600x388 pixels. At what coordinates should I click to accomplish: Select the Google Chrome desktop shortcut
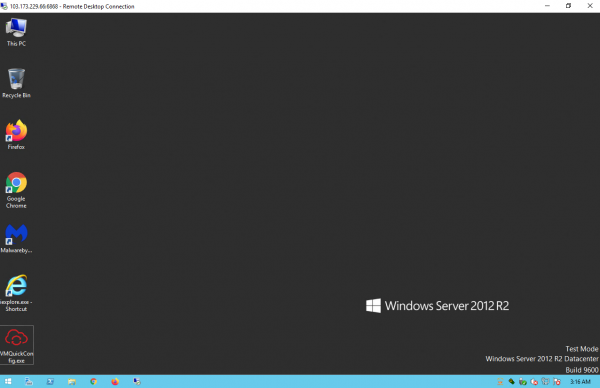16,190
